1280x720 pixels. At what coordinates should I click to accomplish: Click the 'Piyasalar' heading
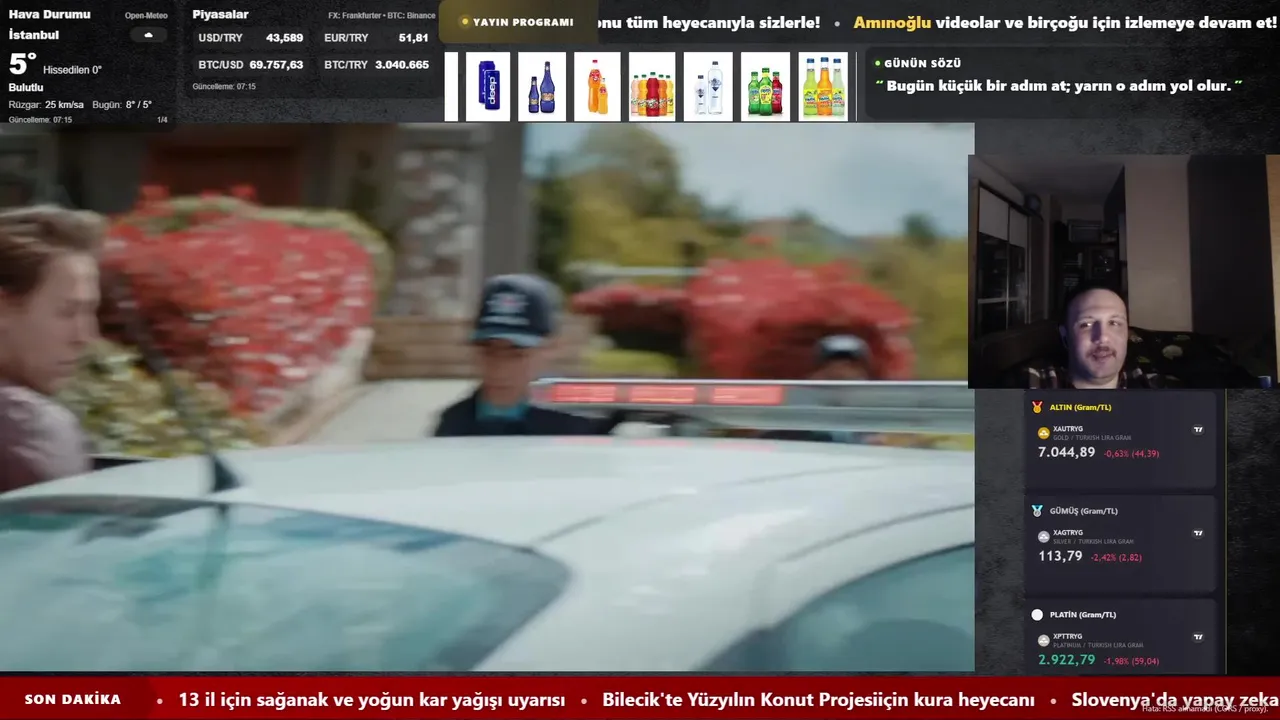click(220, 14)
